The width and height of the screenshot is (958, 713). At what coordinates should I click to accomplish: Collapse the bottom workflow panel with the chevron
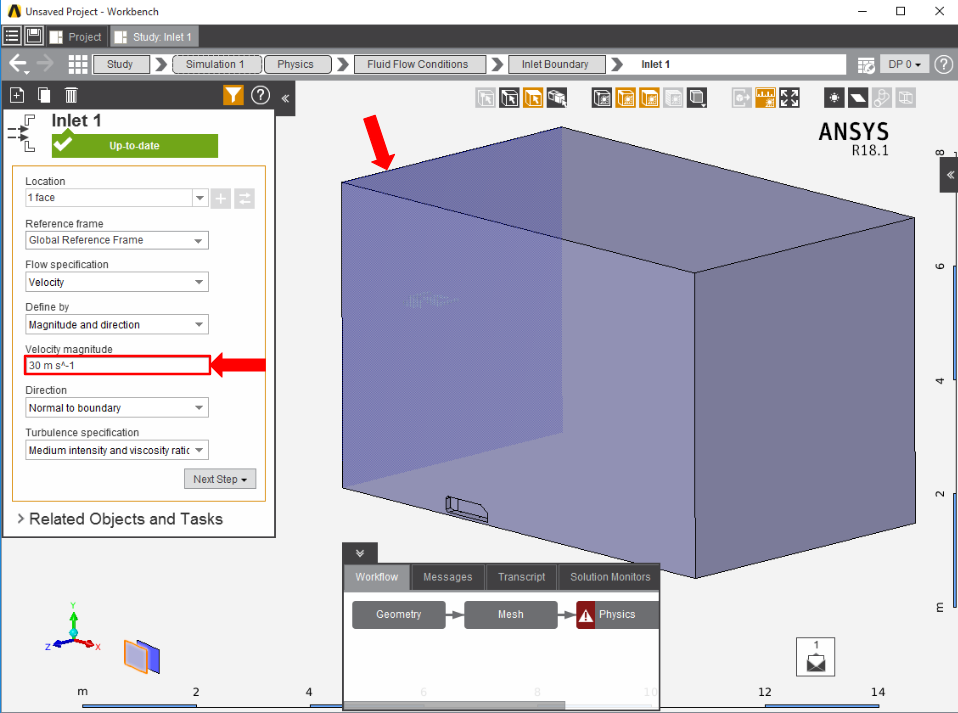(x=360, y=553)
